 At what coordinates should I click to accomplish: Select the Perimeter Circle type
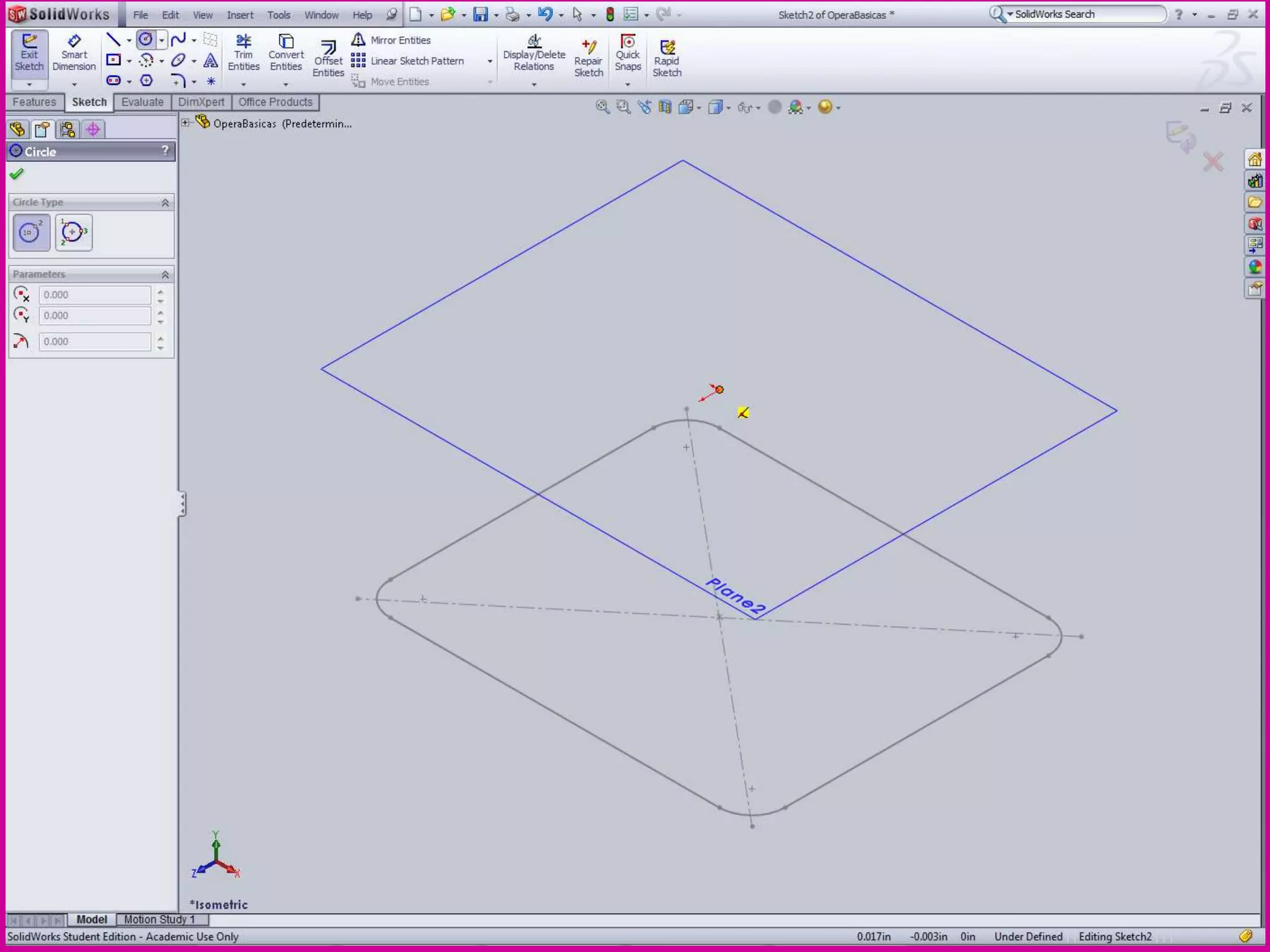tap(74, 232)
